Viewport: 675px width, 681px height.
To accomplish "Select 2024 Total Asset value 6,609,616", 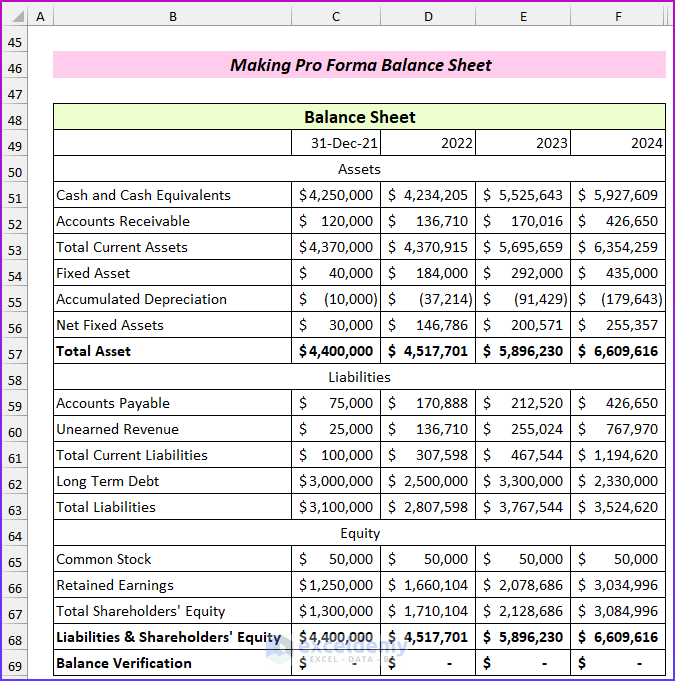I will 618,351.
